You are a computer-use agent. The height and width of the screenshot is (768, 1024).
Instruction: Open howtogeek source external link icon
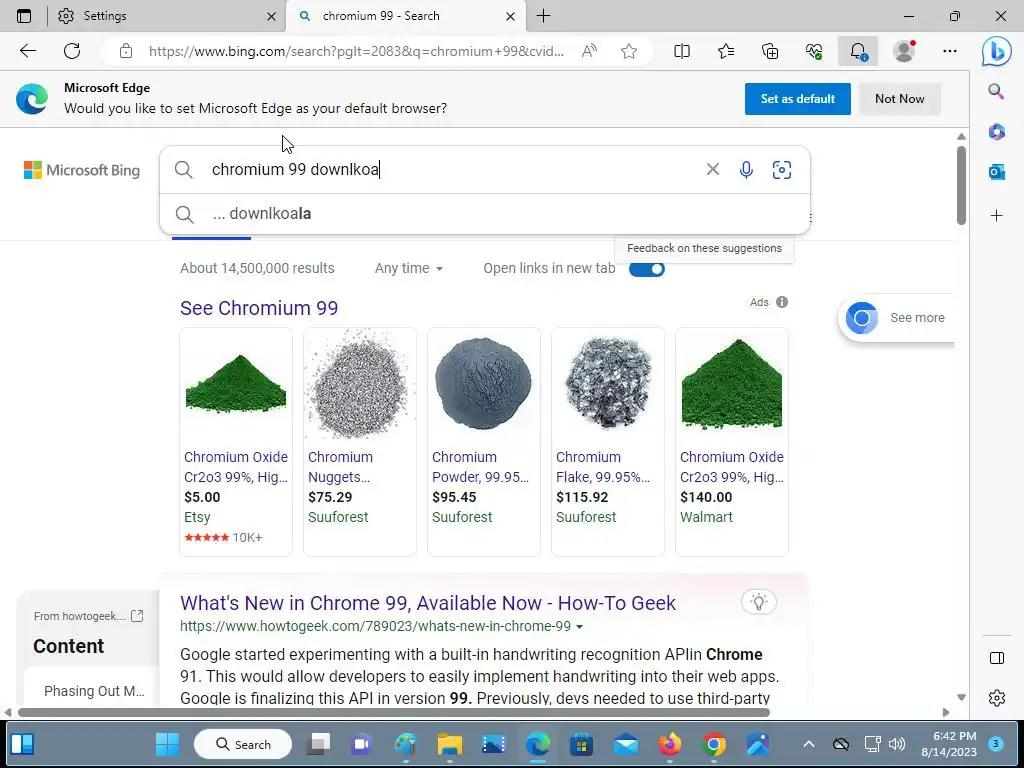137,615
